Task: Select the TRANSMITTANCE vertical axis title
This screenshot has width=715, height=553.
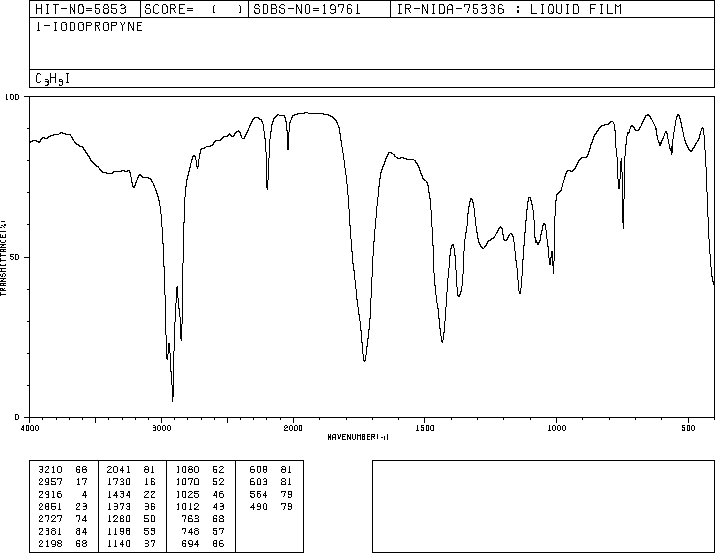Action: [3, 258]
